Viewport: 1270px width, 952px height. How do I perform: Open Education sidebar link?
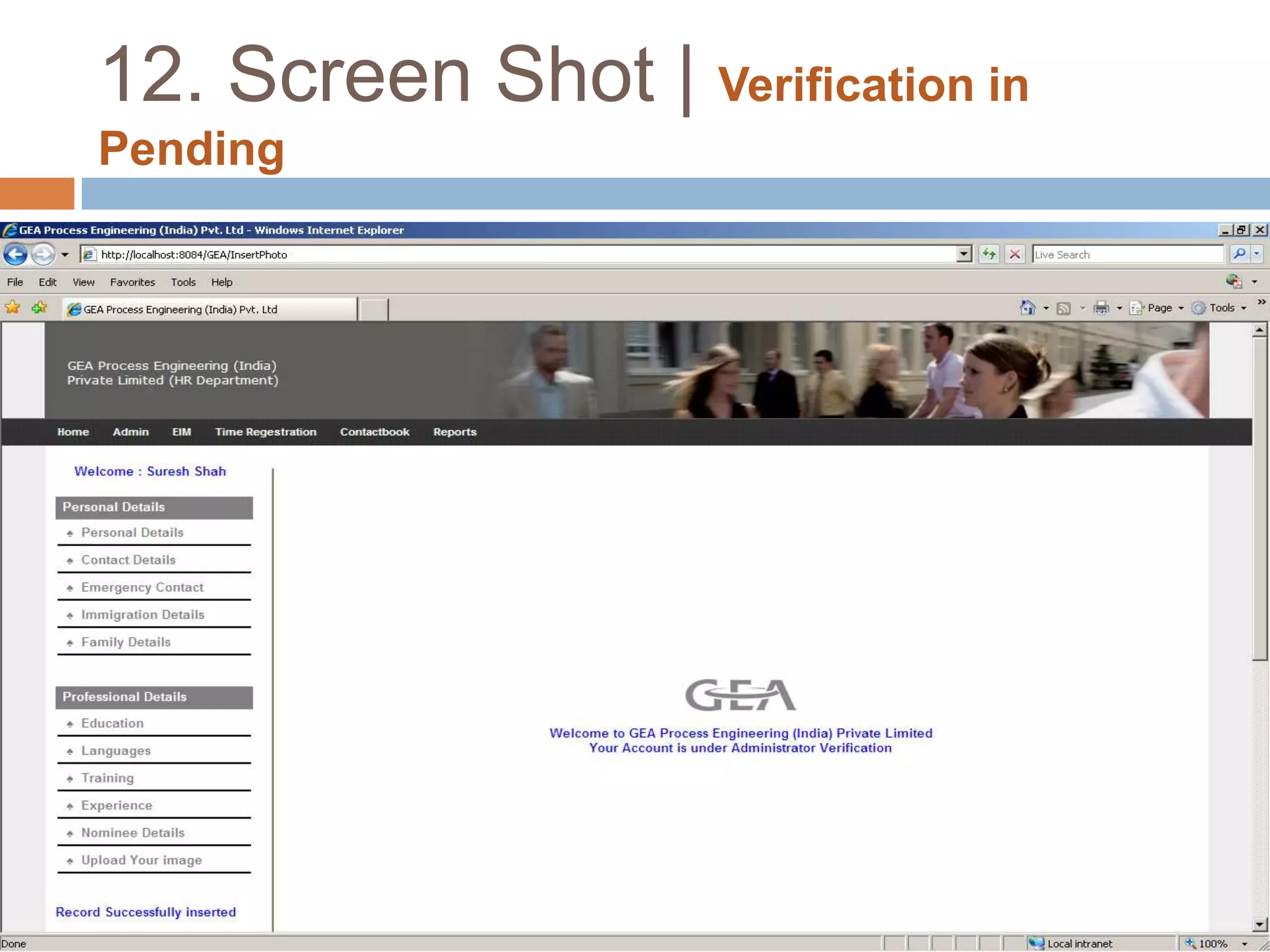[112, 723]
